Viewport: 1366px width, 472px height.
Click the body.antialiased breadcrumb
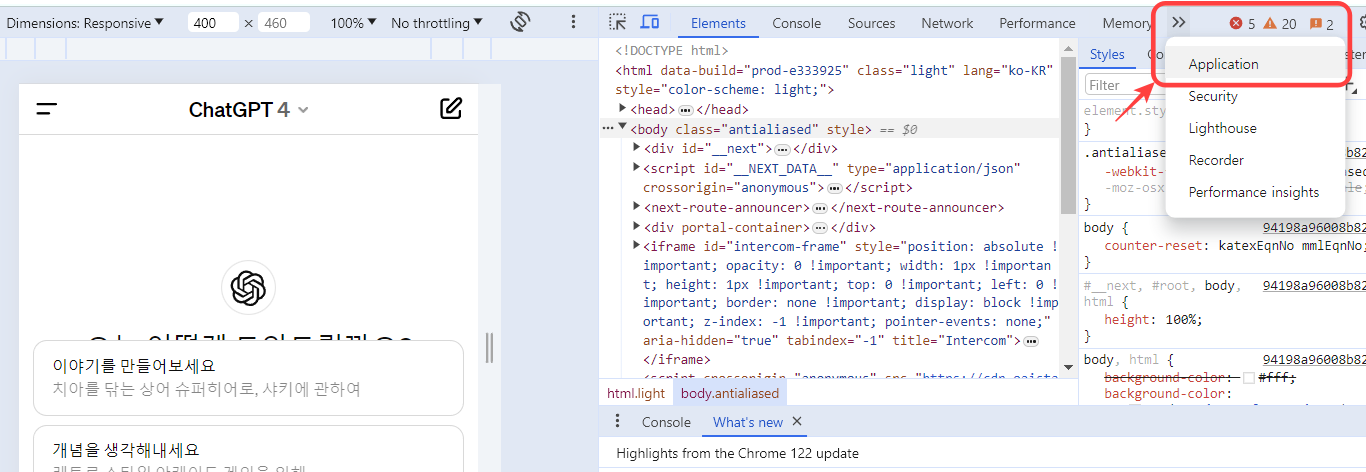click(x=730, y=393)
